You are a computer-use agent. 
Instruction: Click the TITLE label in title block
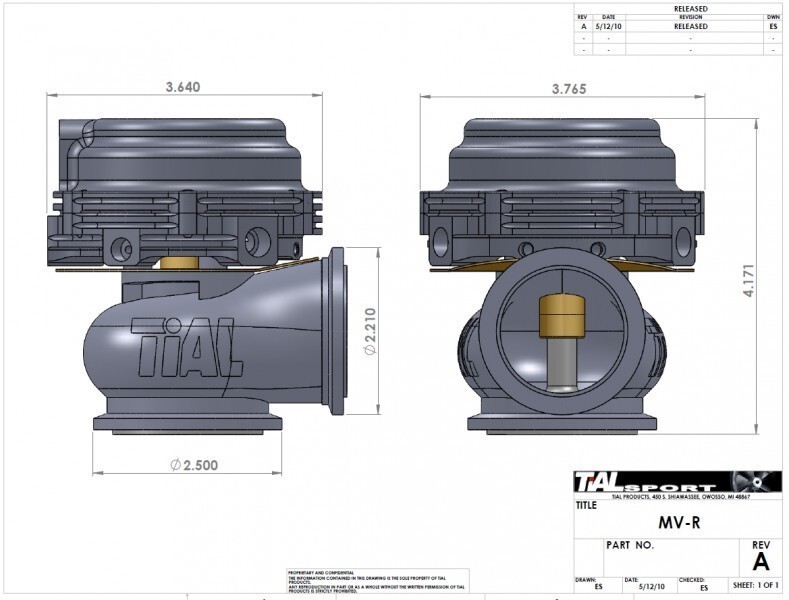[586, 505]
